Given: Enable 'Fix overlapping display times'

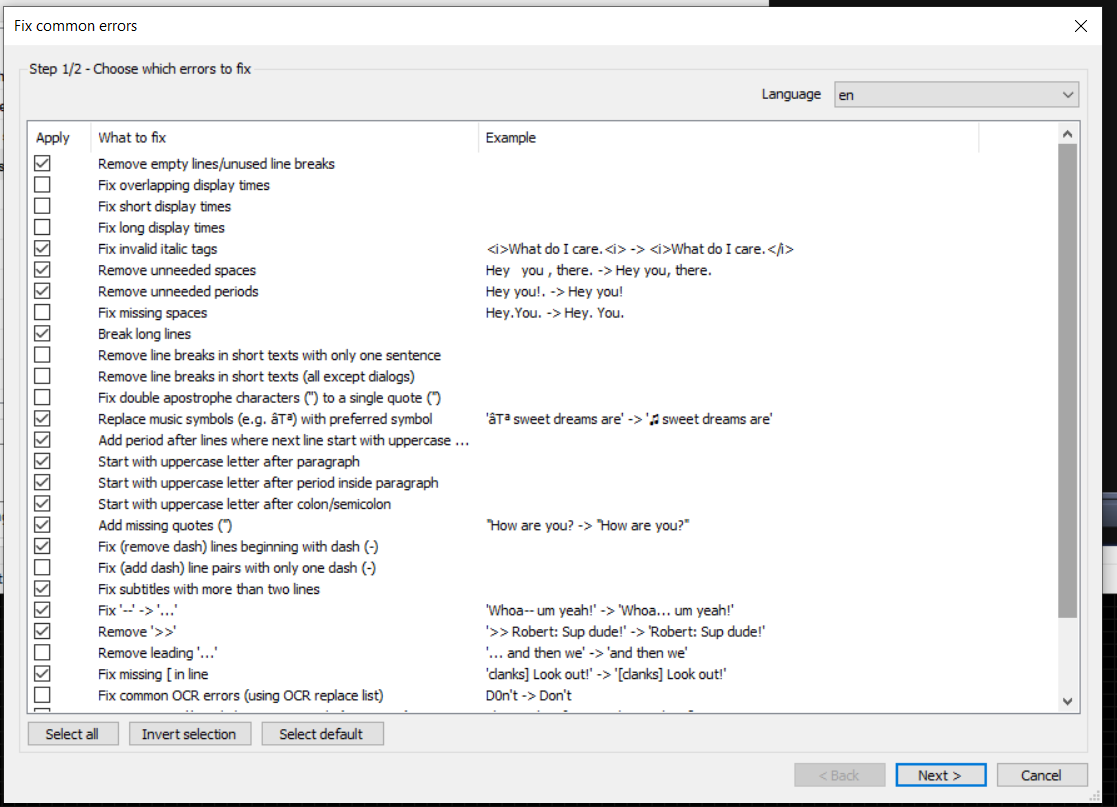Looking at the screenshot, I should [43, 184].
